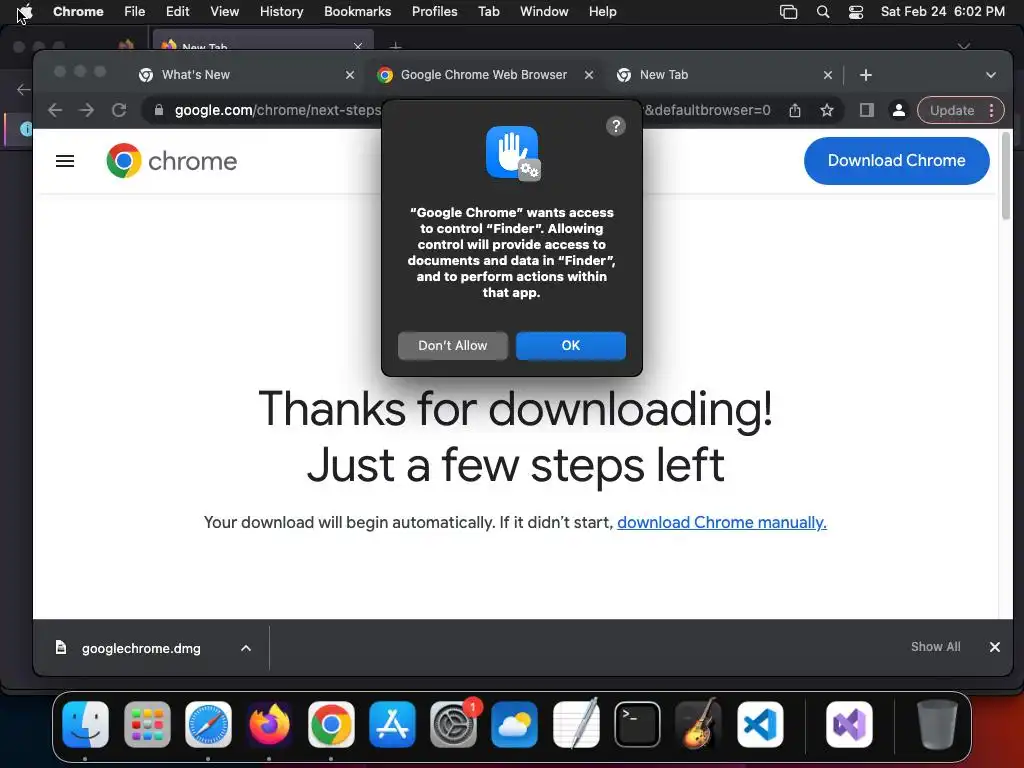Open a new tab with plus button

866,75
